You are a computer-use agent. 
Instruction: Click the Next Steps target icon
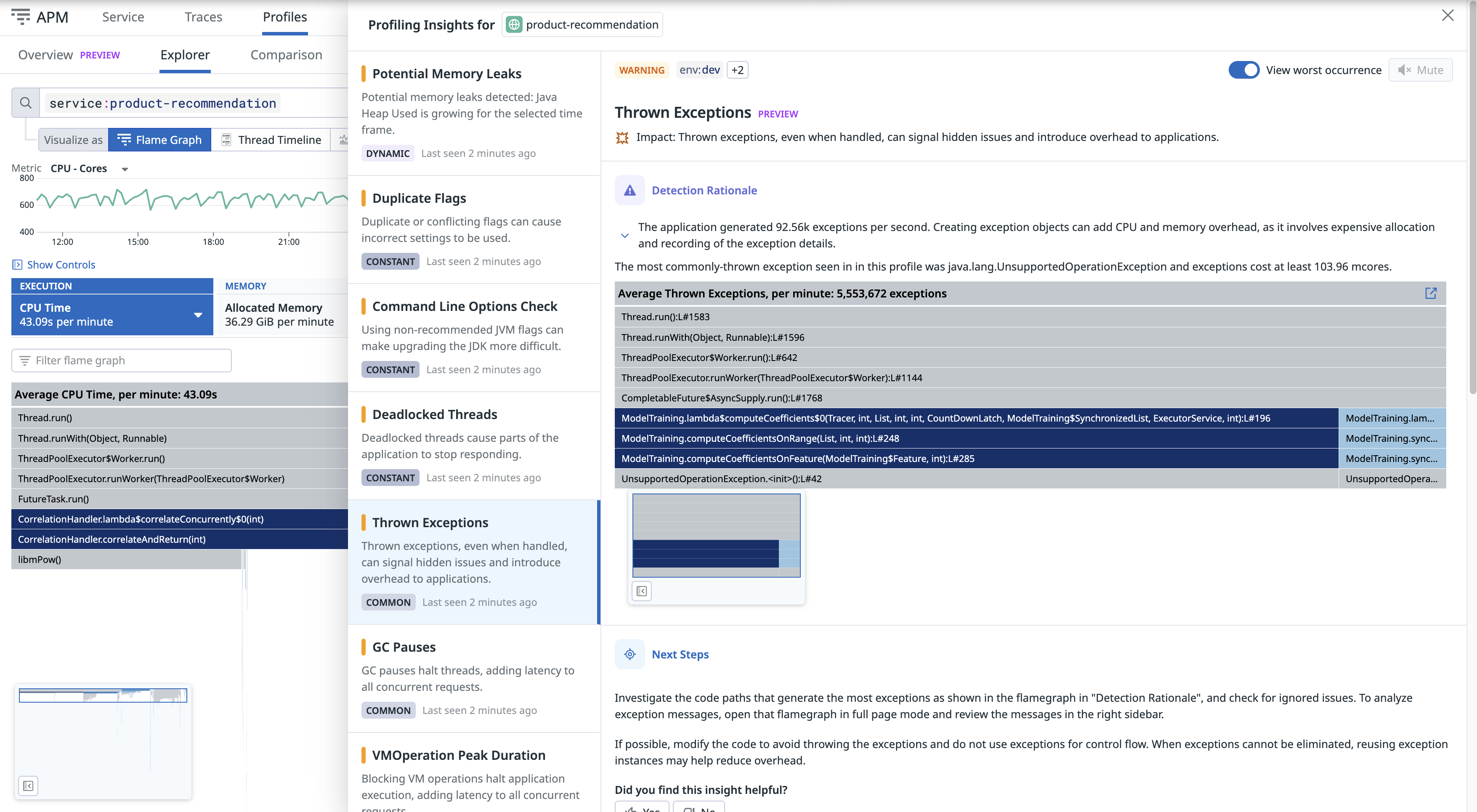point(630,654)
